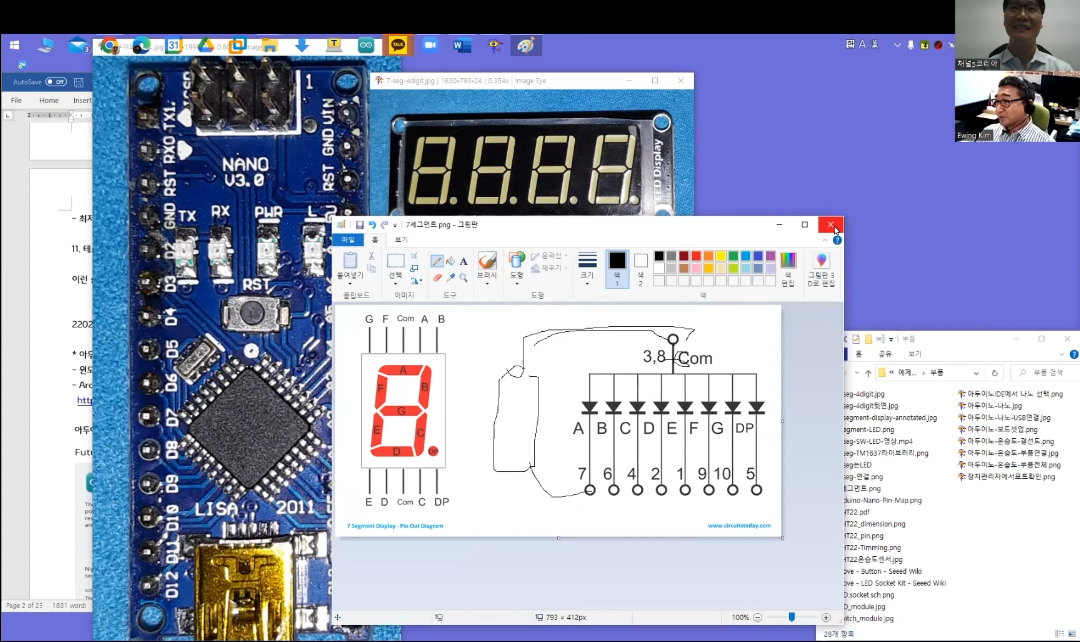Open the Rotate dropdown in Paint
1080x642 pixels.
[x=415, y=280]
